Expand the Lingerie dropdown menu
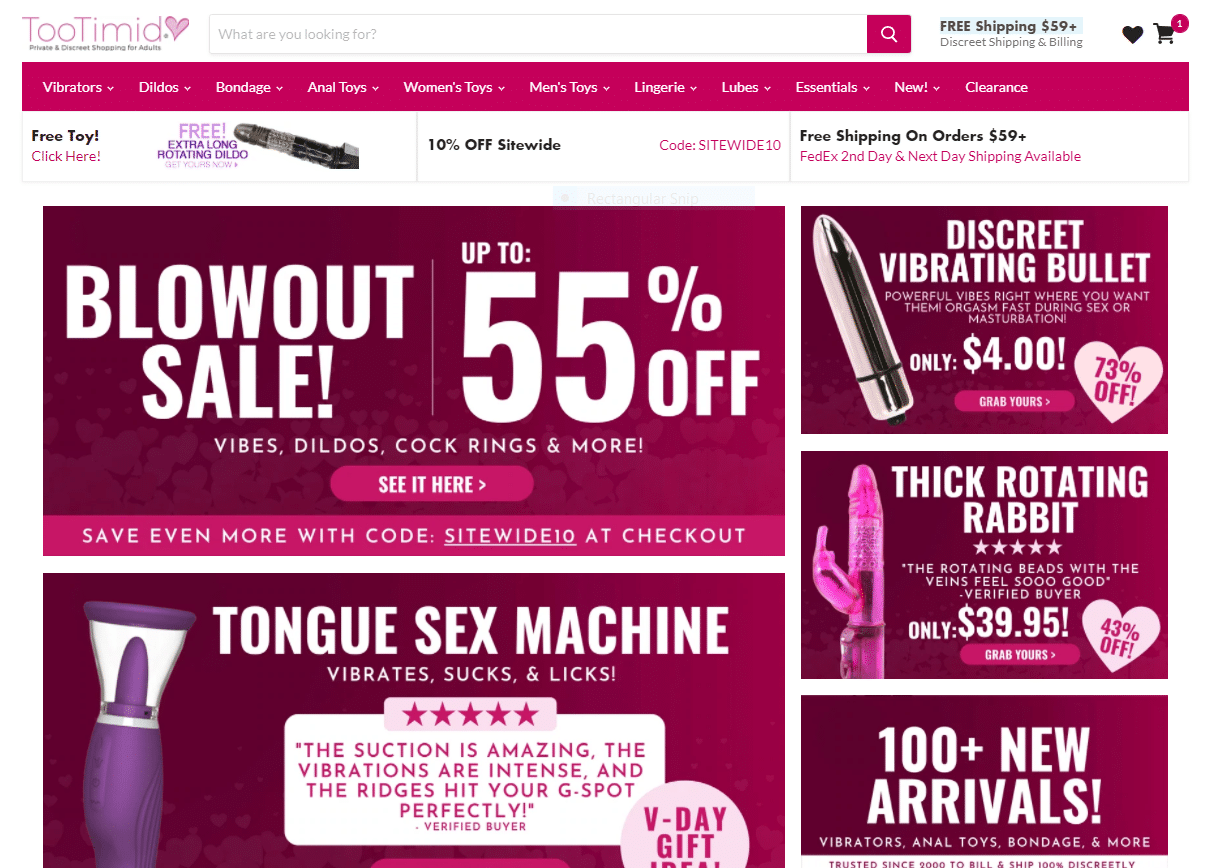Screen dimensions: 1207x868 [665, 87]
